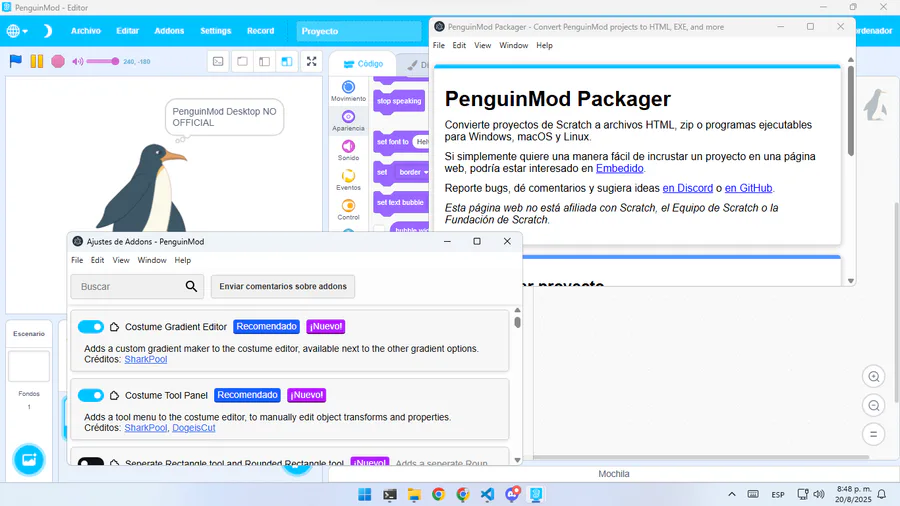Viewport: 900px width, 506px height.
Task: Open File Explorer from the taskbar
Action: coord(414,495)
